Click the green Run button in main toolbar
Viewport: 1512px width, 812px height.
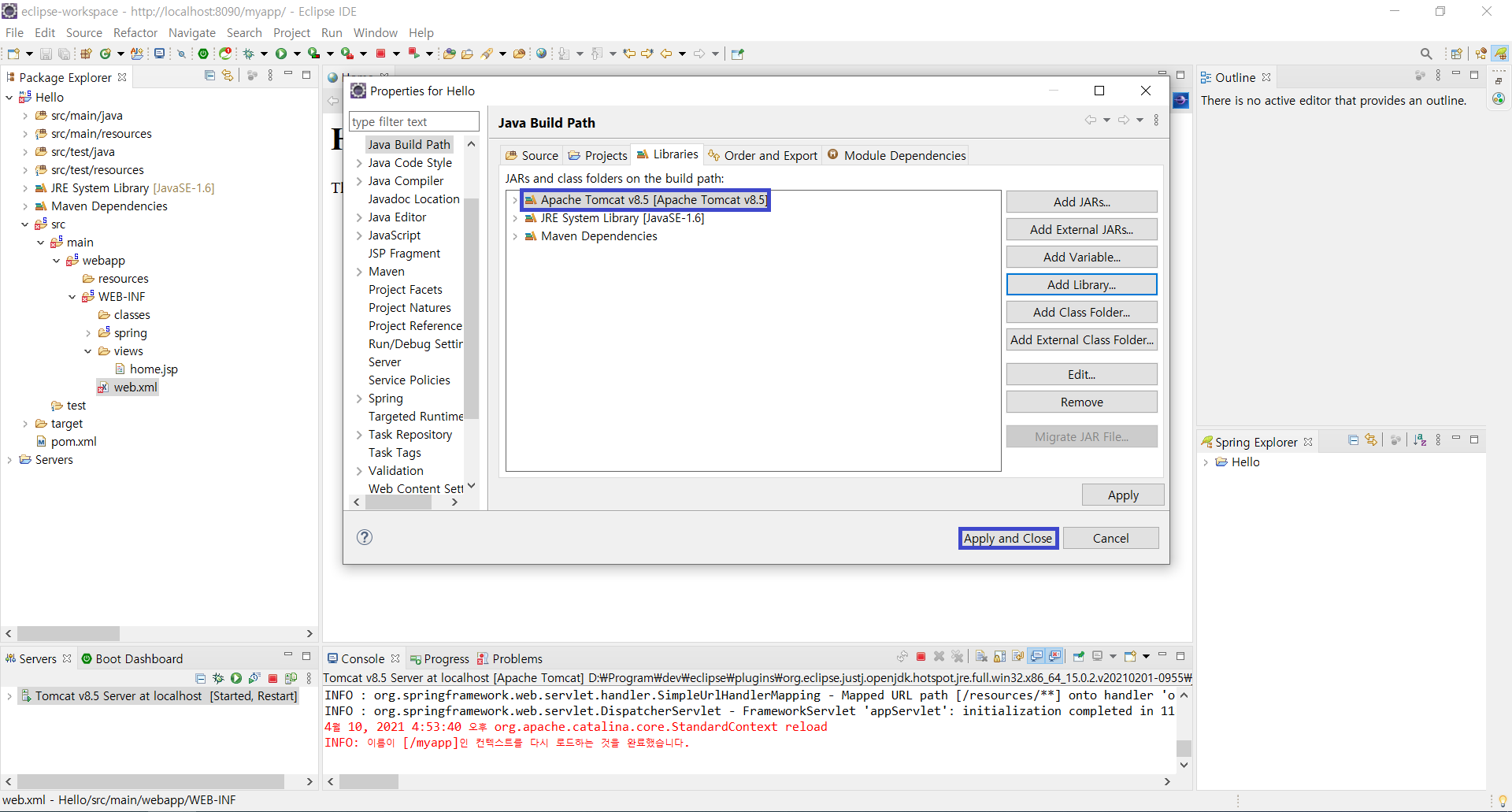click(x=281, y=54)
